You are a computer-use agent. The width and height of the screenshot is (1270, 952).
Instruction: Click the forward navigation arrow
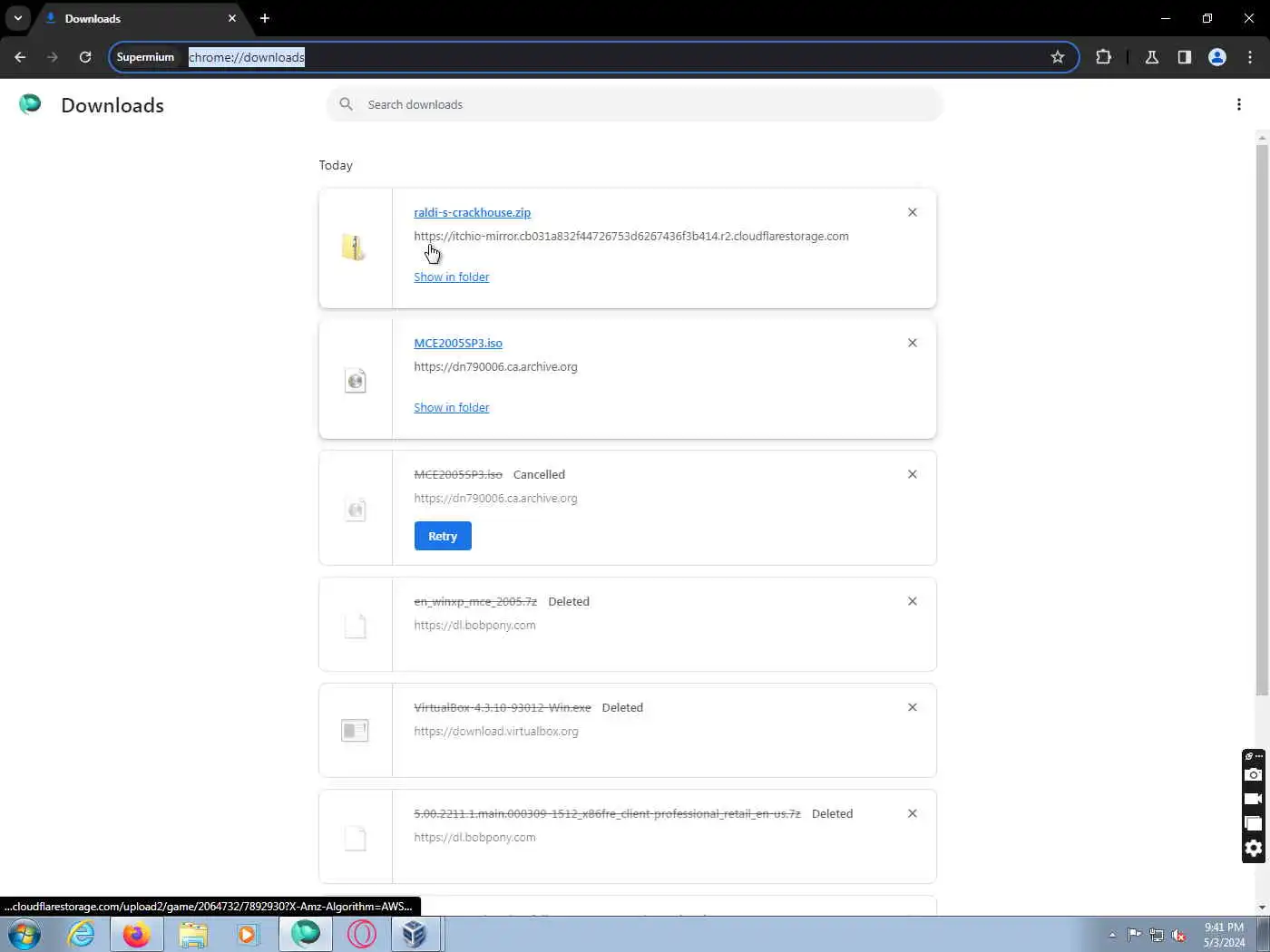pos(53,57)
